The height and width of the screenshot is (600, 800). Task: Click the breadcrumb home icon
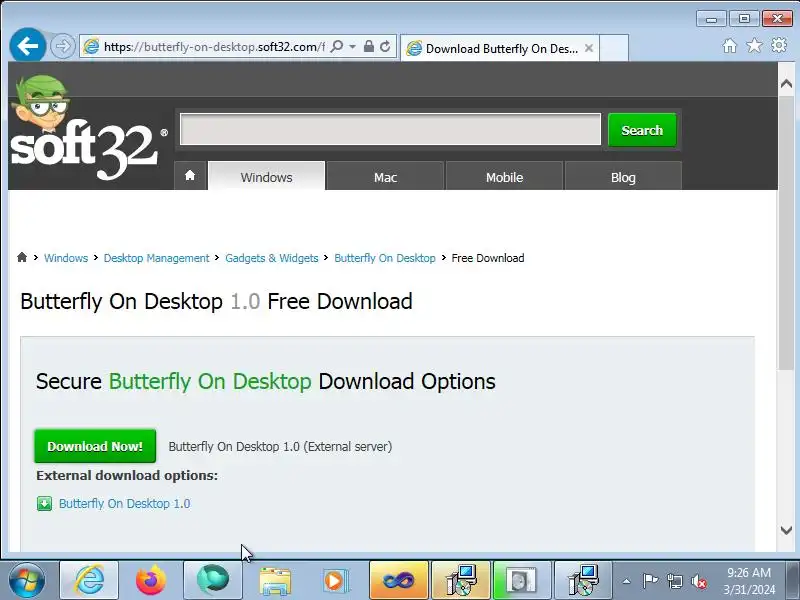[22, 257]
